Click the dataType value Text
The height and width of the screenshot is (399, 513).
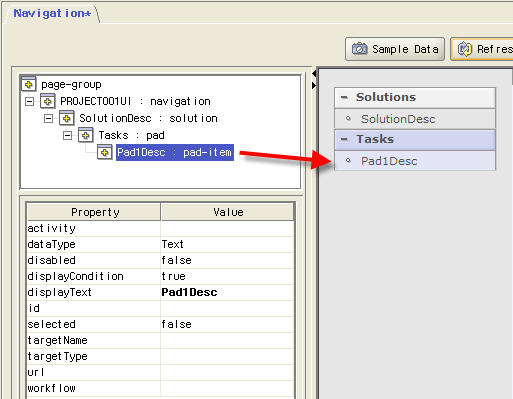(228, 244)
